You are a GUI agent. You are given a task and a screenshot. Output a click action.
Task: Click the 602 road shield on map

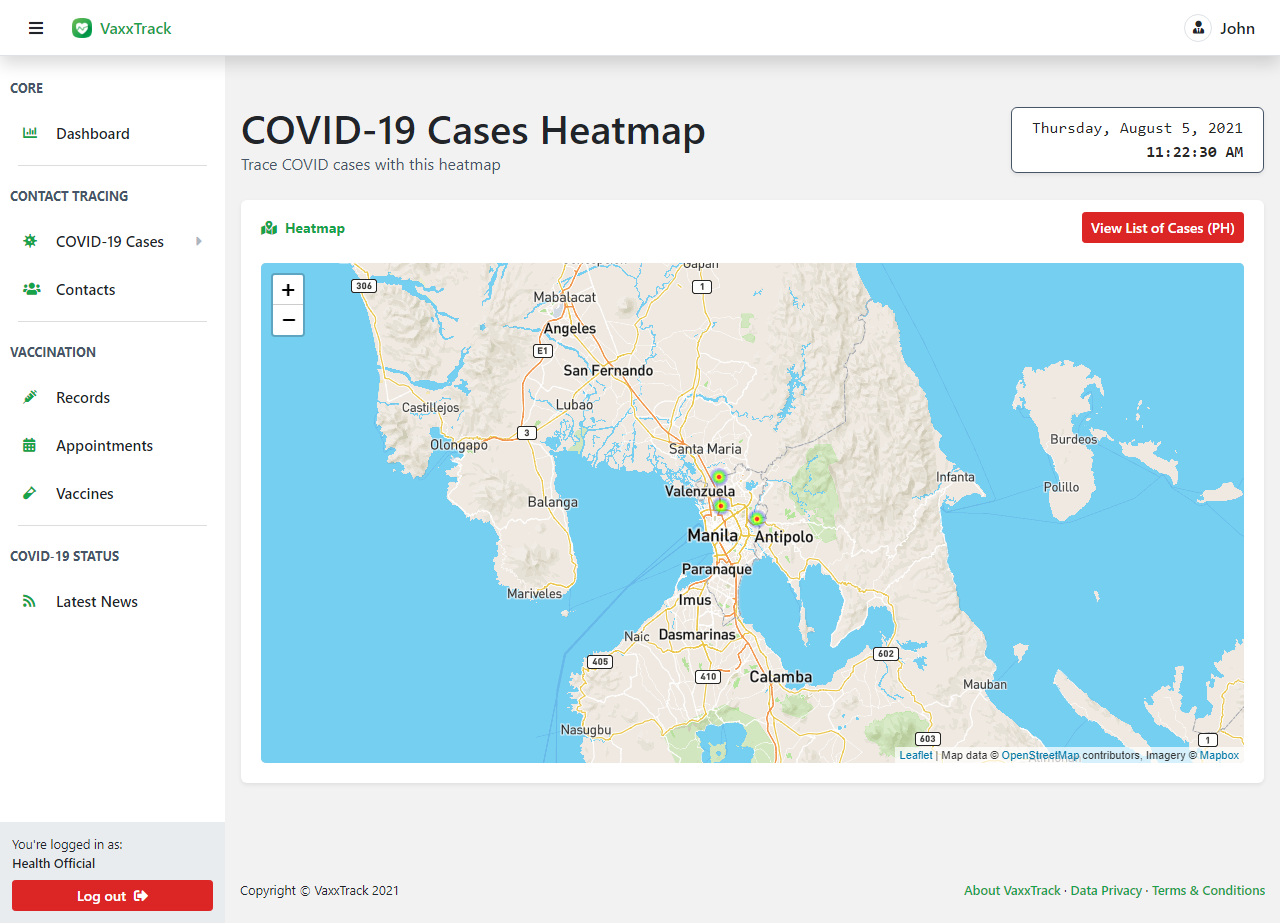[x=885, y=653]
